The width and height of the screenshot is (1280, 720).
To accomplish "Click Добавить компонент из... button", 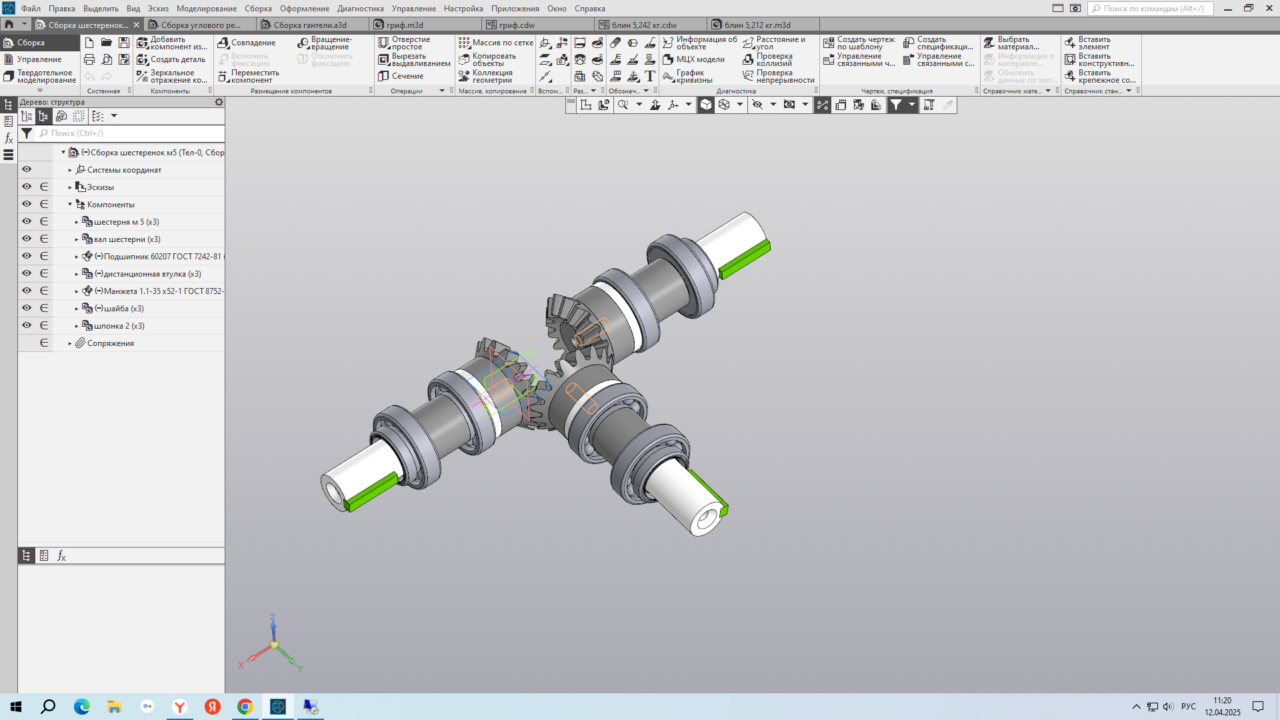I will pyautogui.click(x=172, y=43).
